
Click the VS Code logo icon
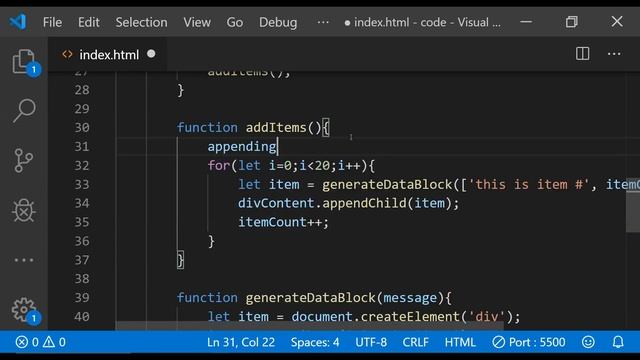(x=18, y=22)
